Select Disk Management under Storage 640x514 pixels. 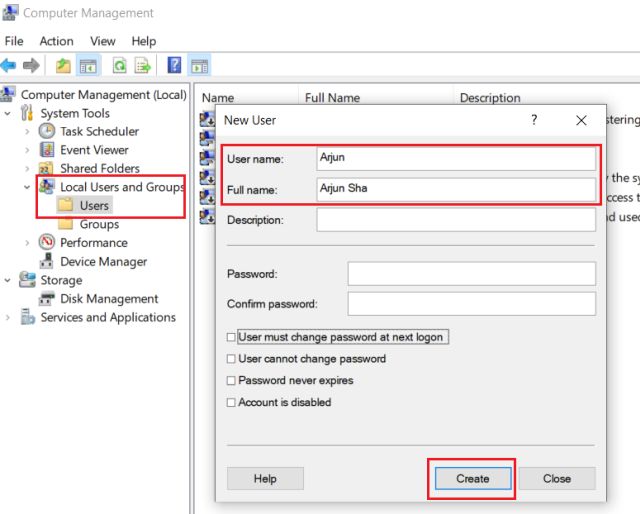point(109,298)
